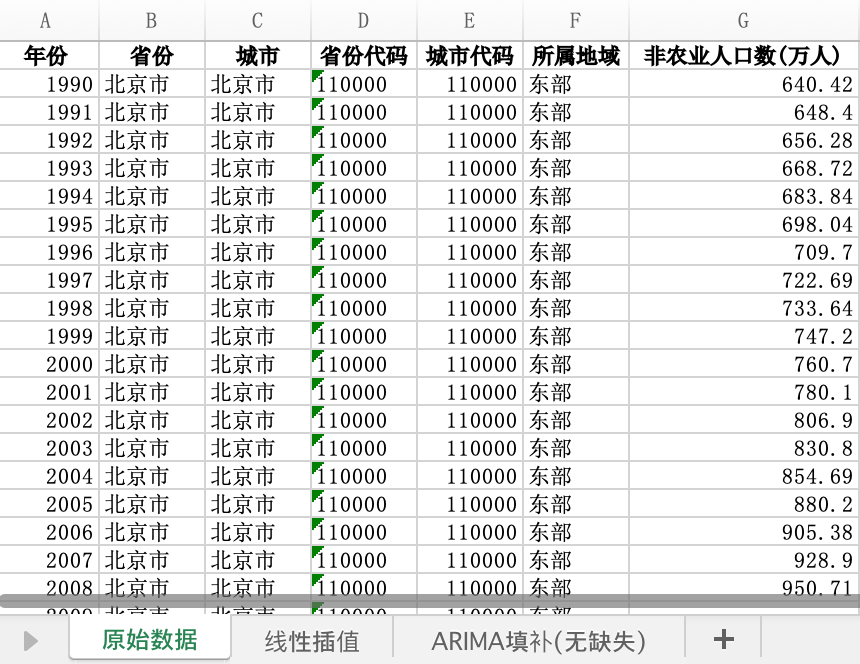Click year cell 2007
The image size is (860, 664).
click(x=49, y=559)
